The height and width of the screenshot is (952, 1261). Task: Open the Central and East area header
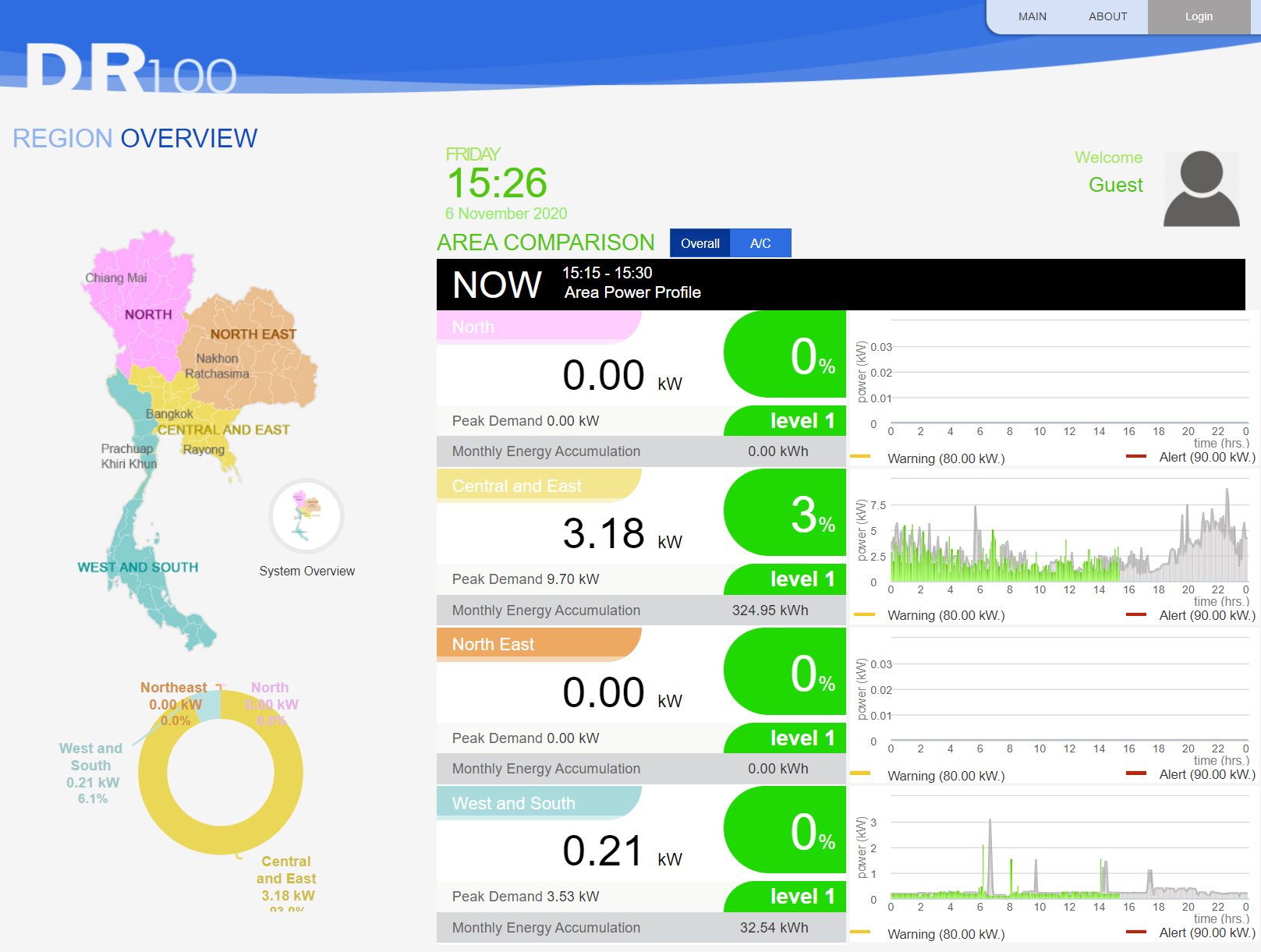538,486
